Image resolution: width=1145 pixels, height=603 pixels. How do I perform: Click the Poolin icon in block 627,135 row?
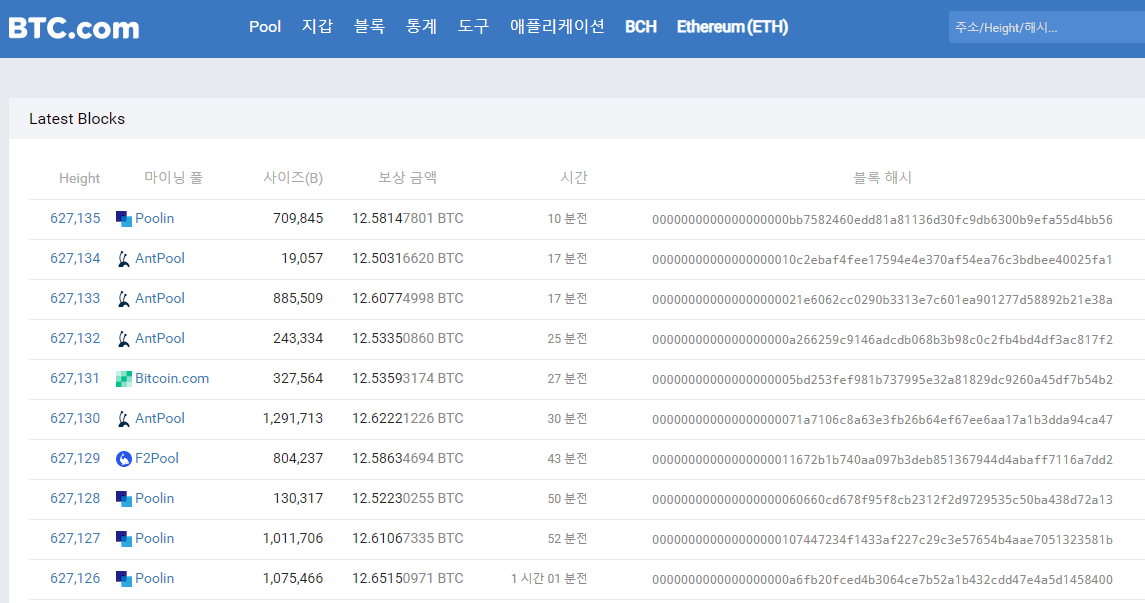click(x=123, y=219)
